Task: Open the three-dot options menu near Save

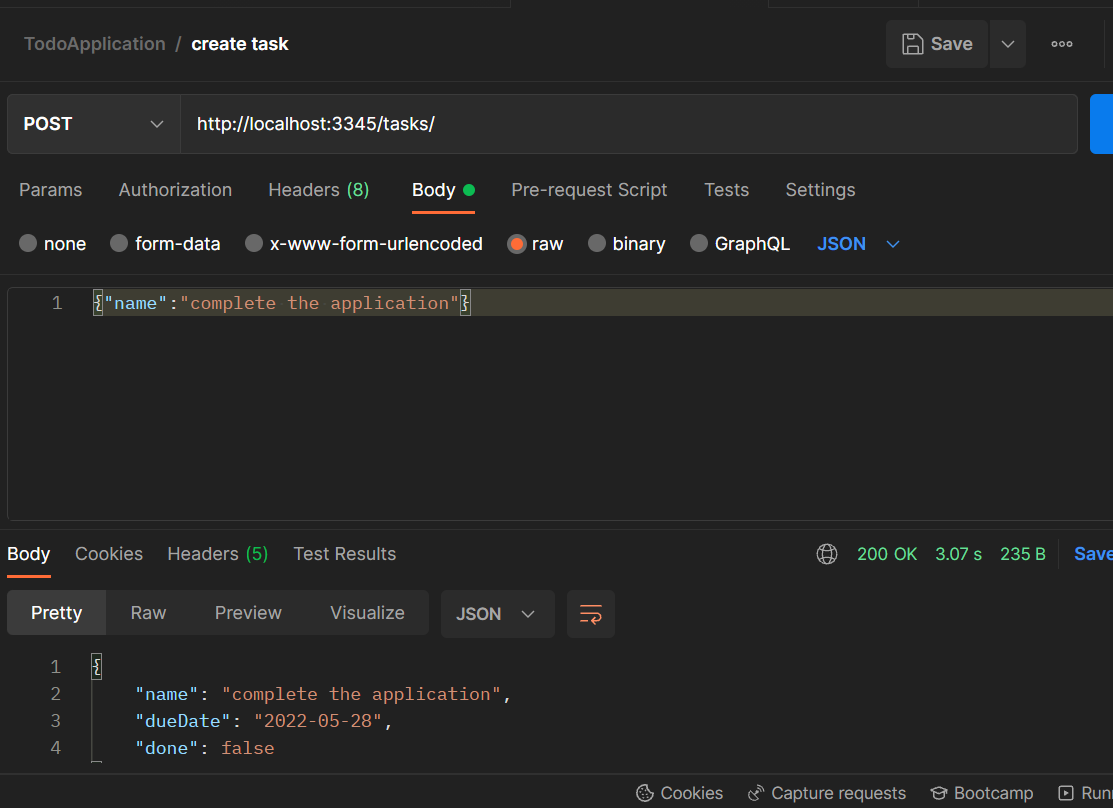Action: tap(1061, 43)
